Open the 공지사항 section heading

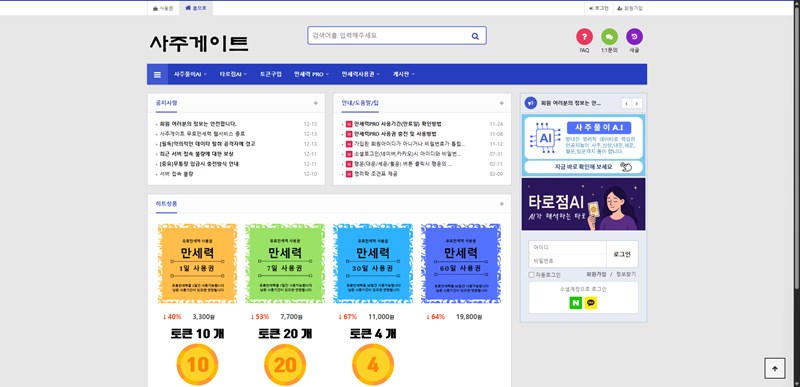[x=166, y=103]
